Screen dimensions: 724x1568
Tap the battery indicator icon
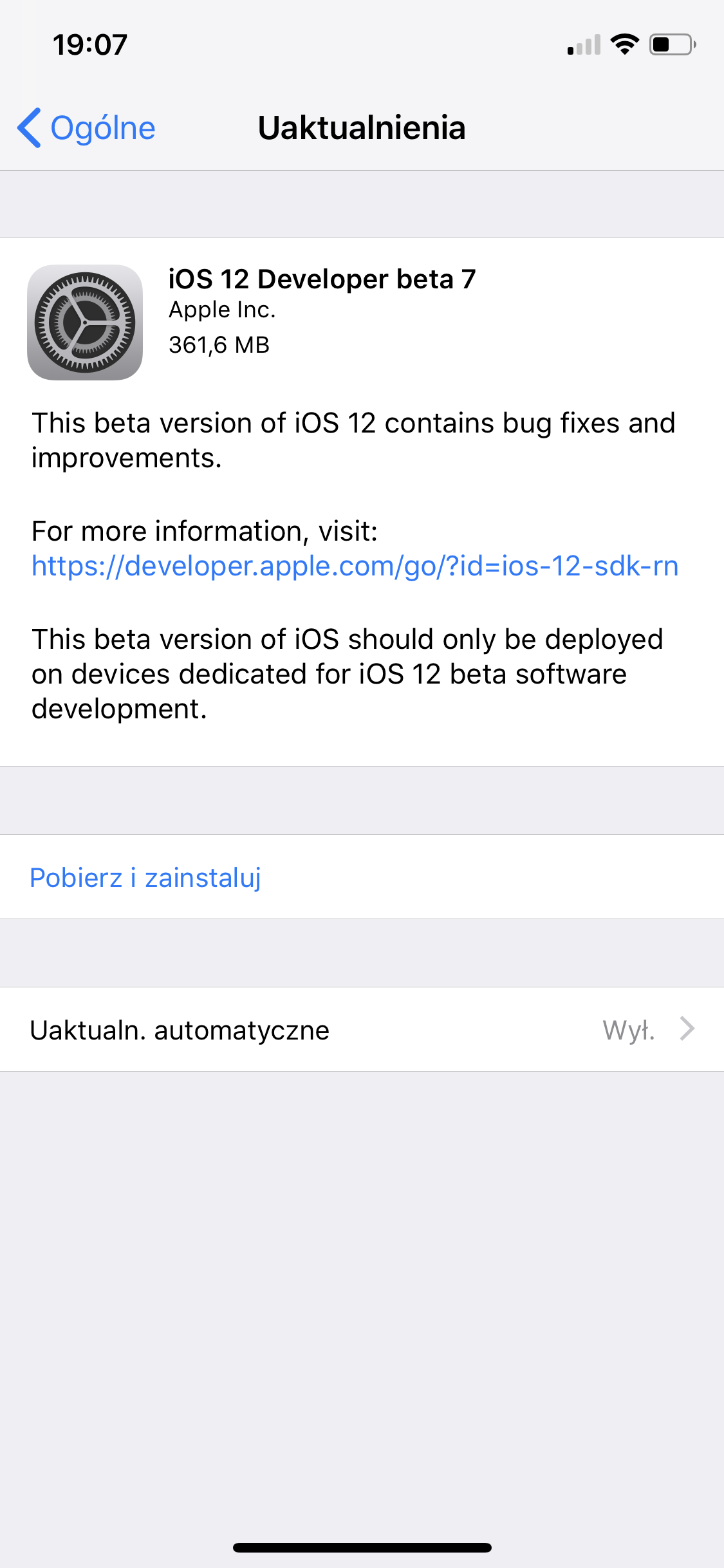pos(673,44)
